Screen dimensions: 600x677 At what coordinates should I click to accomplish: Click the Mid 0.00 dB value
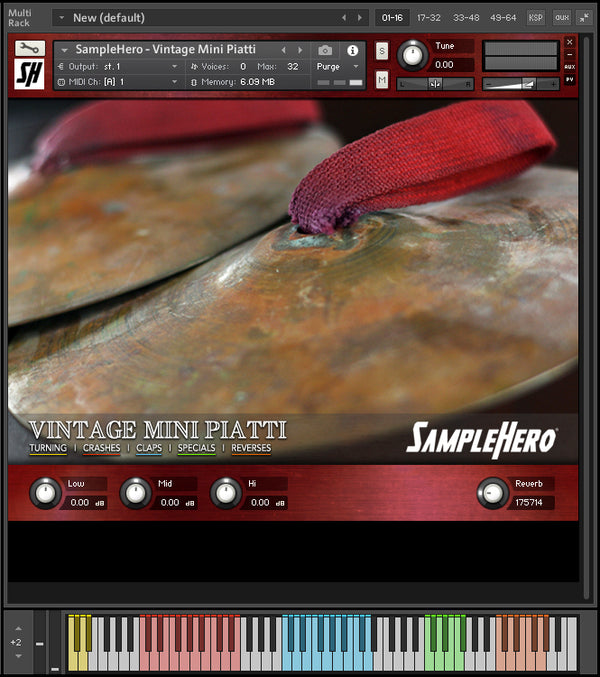point(176,503)
